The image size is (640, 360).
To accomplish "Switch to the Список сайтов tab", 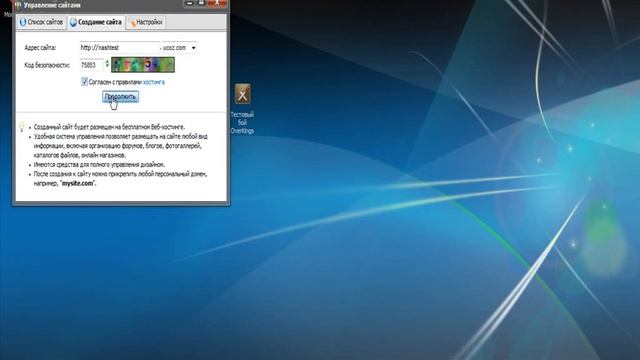I will pos(42,22).
